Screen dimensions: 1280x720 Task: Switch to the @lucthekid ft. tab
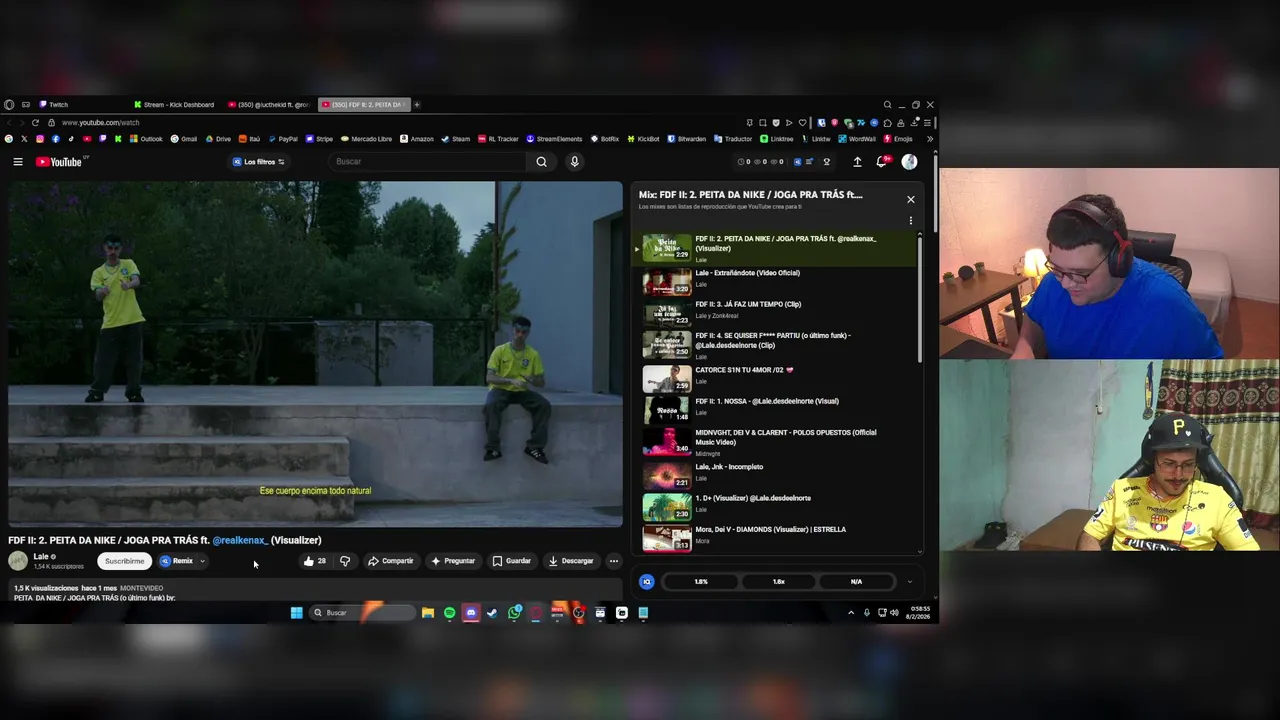[269, 105]
